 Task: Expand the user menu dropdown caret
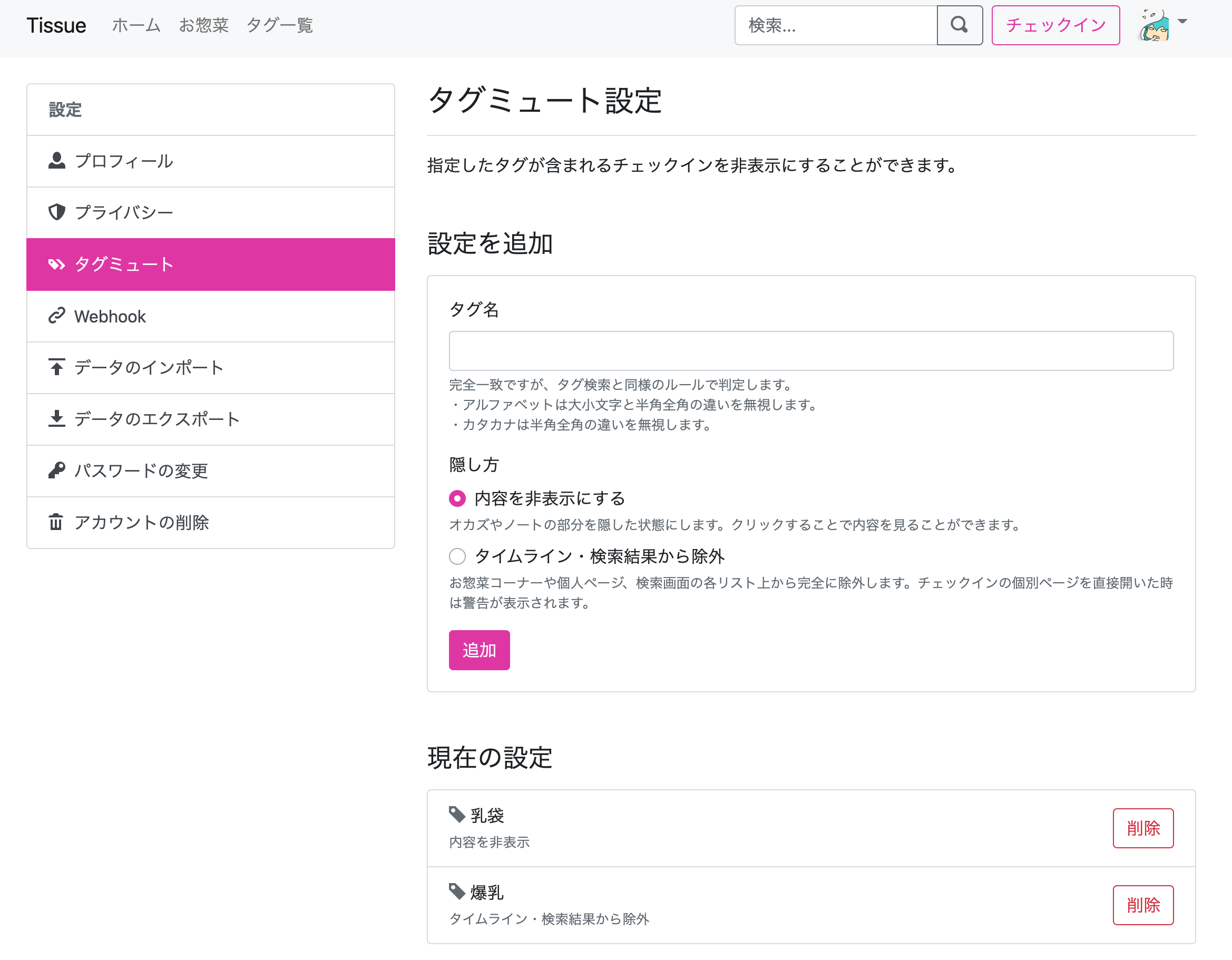coord(1183,22)
